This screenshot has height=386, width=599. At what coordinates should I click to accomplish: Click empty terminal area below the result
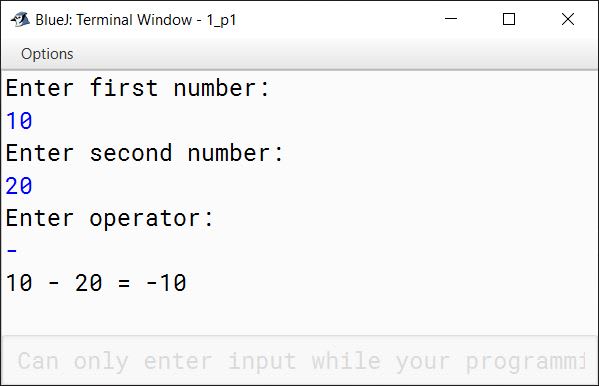[x=300, y=315]
